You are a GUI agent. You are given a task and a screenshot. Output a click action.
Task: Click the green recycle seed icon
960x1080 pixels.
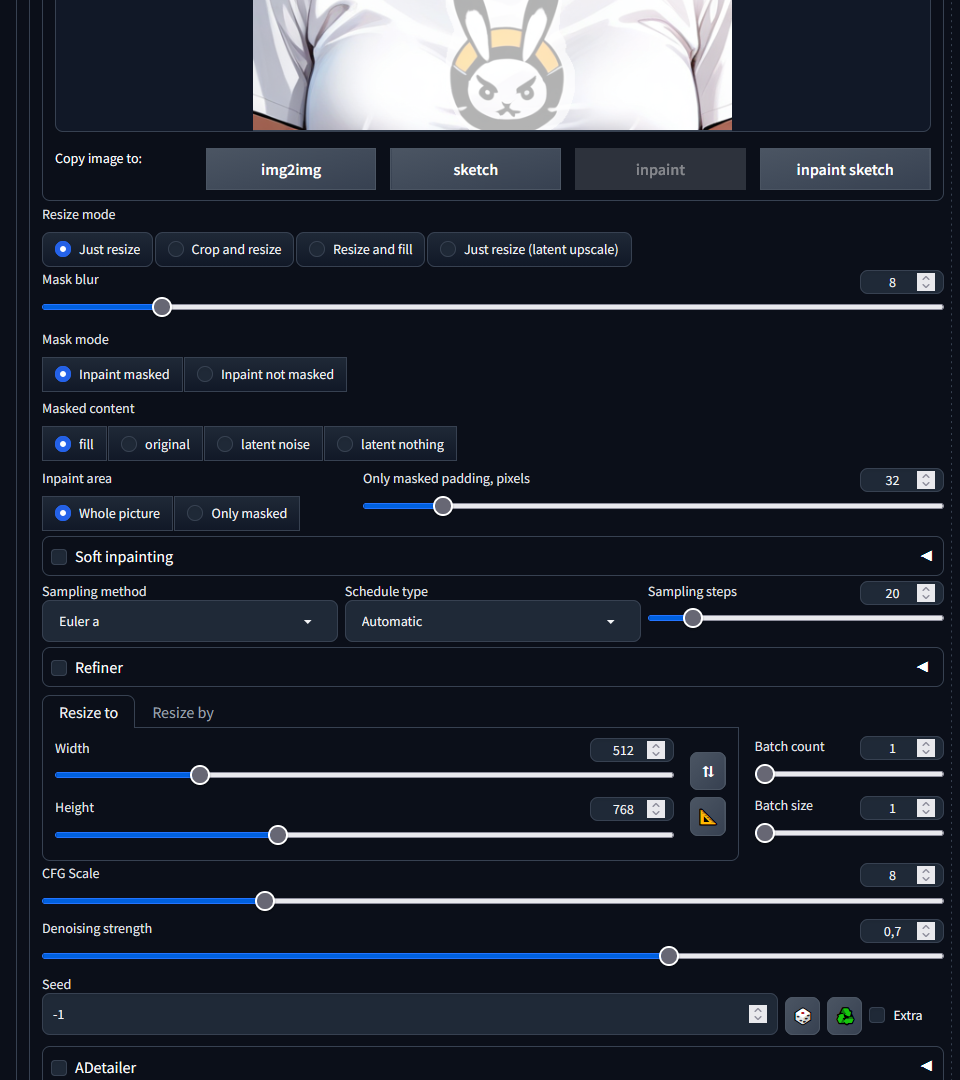tap(845, 1016)
